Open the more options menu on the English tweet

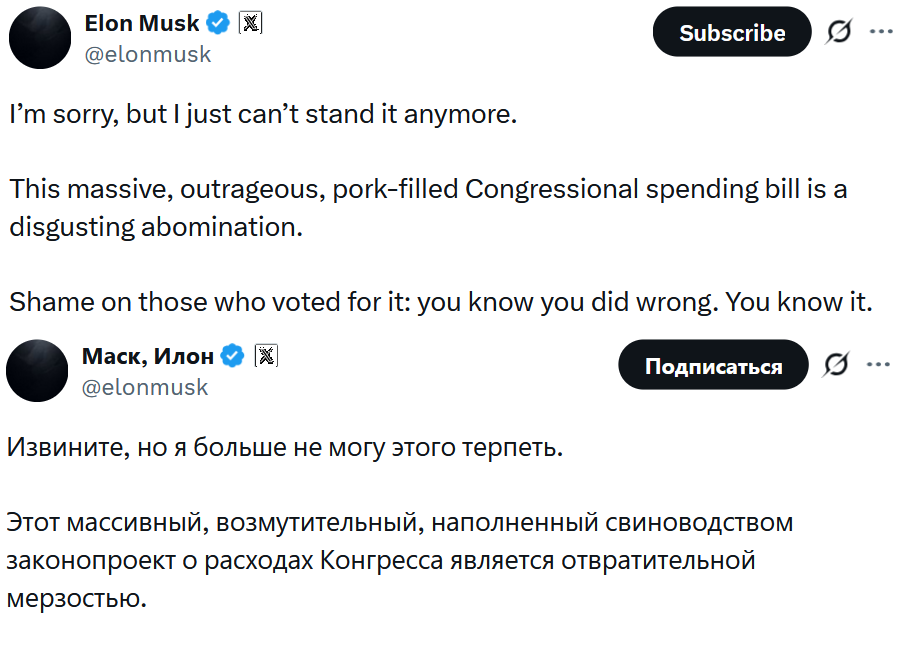click(881, 31)
